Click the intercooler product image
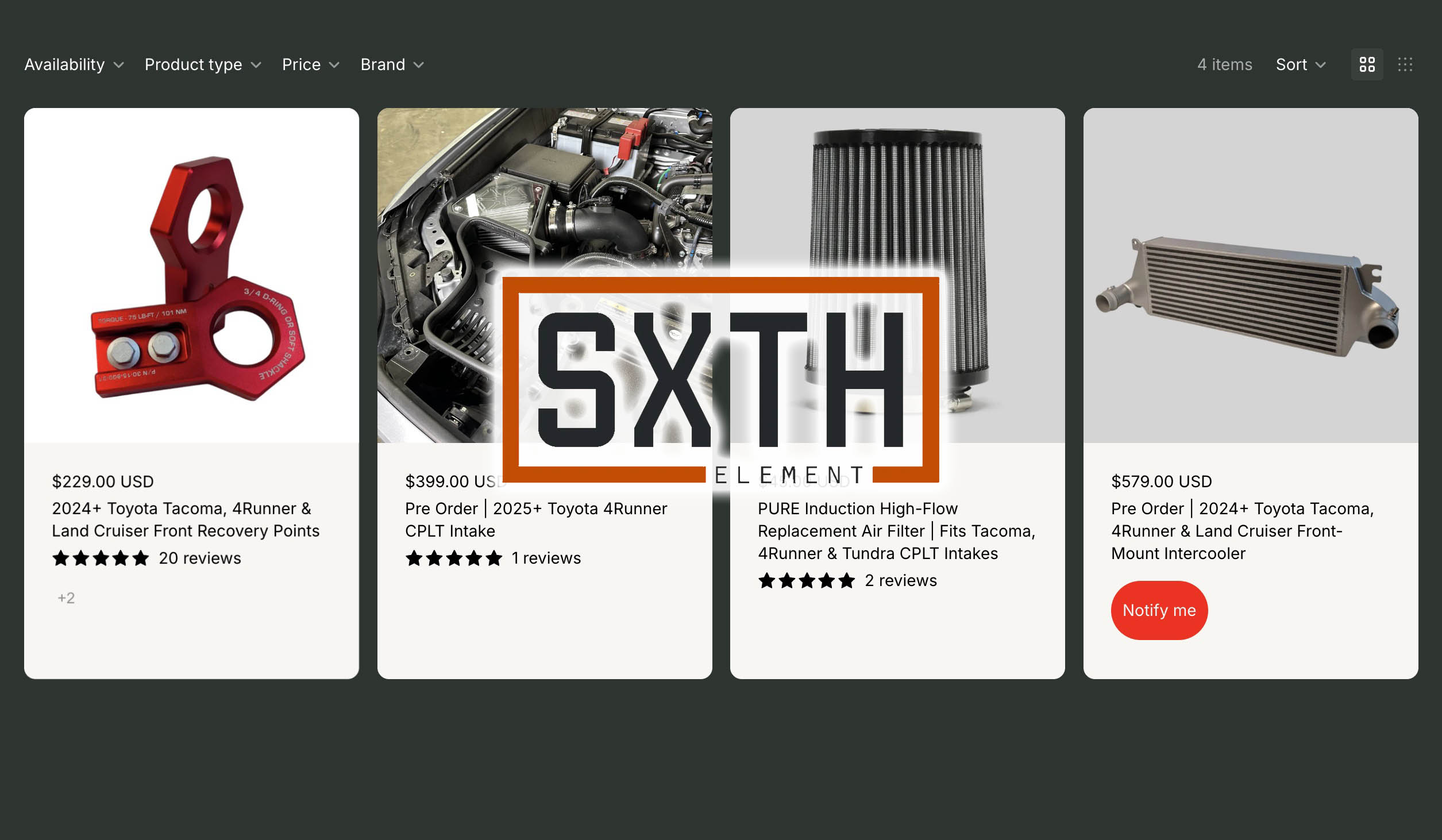This screenshot has width=1442, height=840. tap(1250, 276)
